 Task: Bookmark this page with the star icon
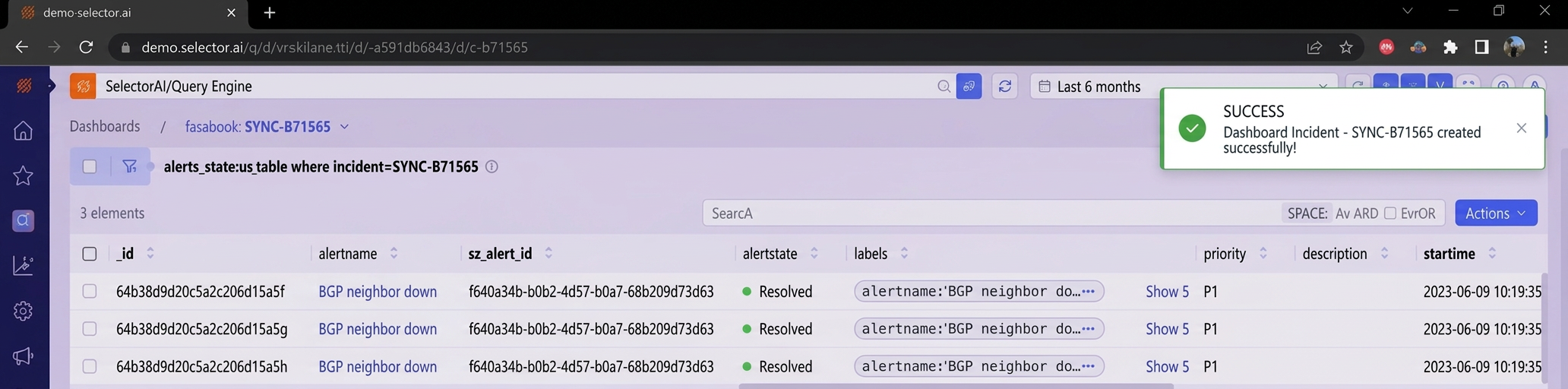[x=1346, y=47]
